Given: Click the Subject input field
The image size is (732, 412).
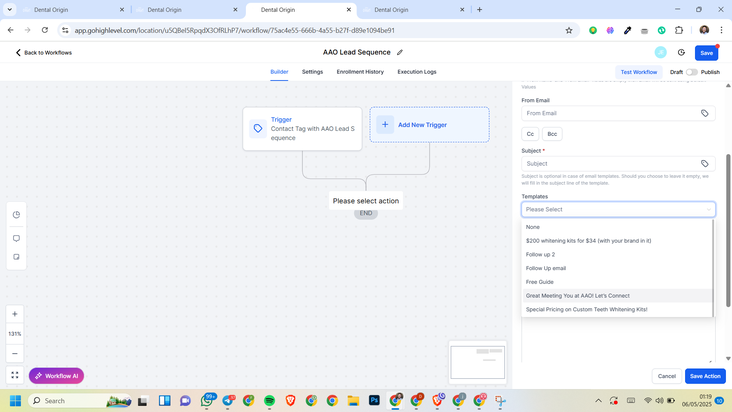Looking at the screenshot, I should 608,163.
